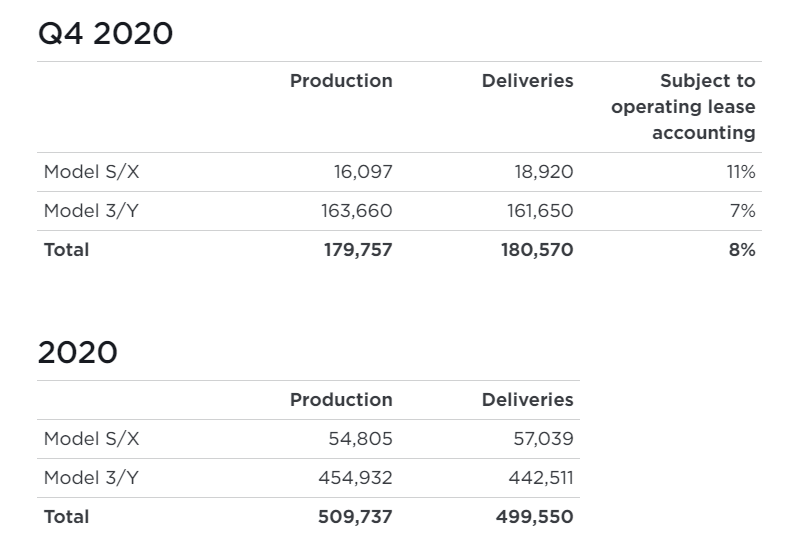Click the Q4 2020 heading
The height and width of the screenshot is (548, 810).
pyautogui.click(x=105, y=33)
